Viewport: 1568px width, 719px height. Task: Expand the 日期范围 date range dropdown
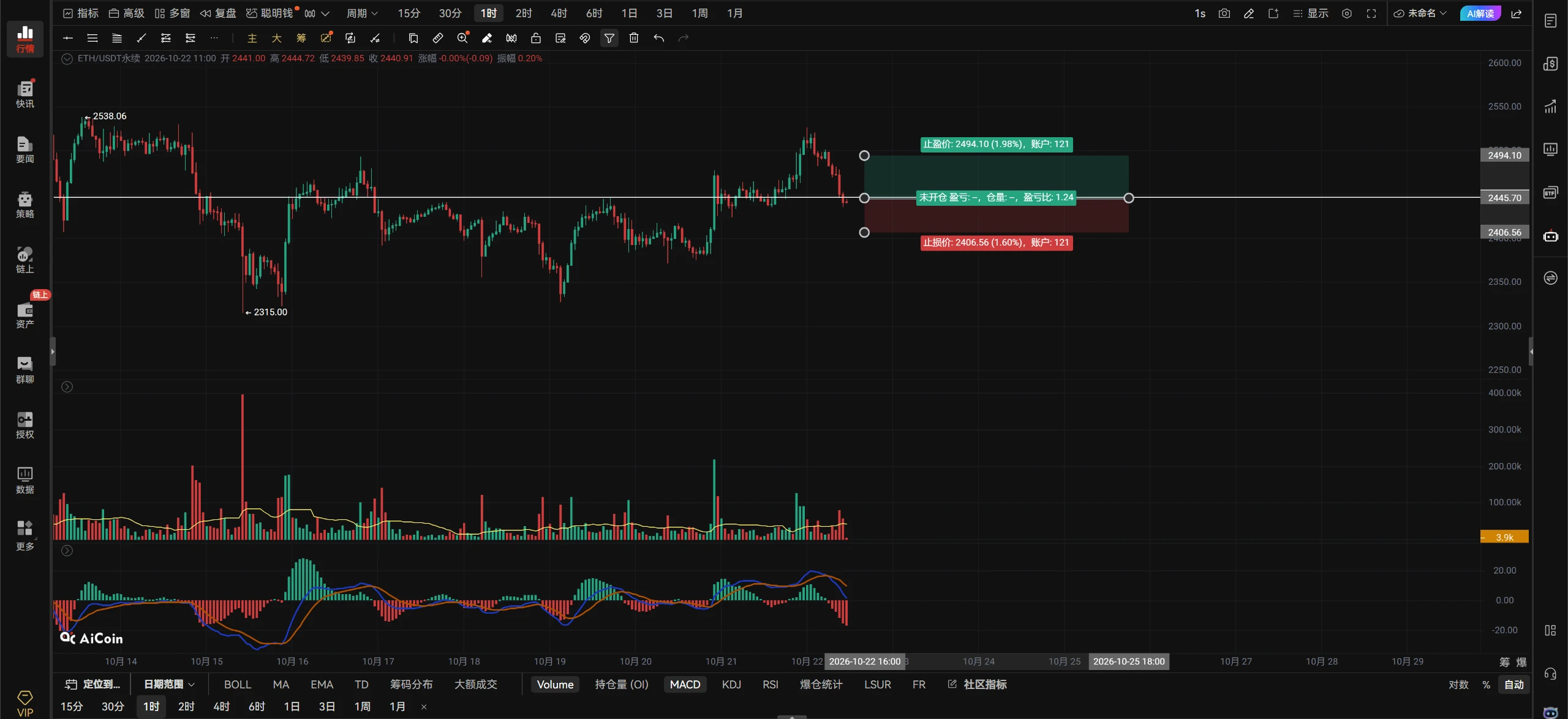pyautogui.click(x=169, y=684)
